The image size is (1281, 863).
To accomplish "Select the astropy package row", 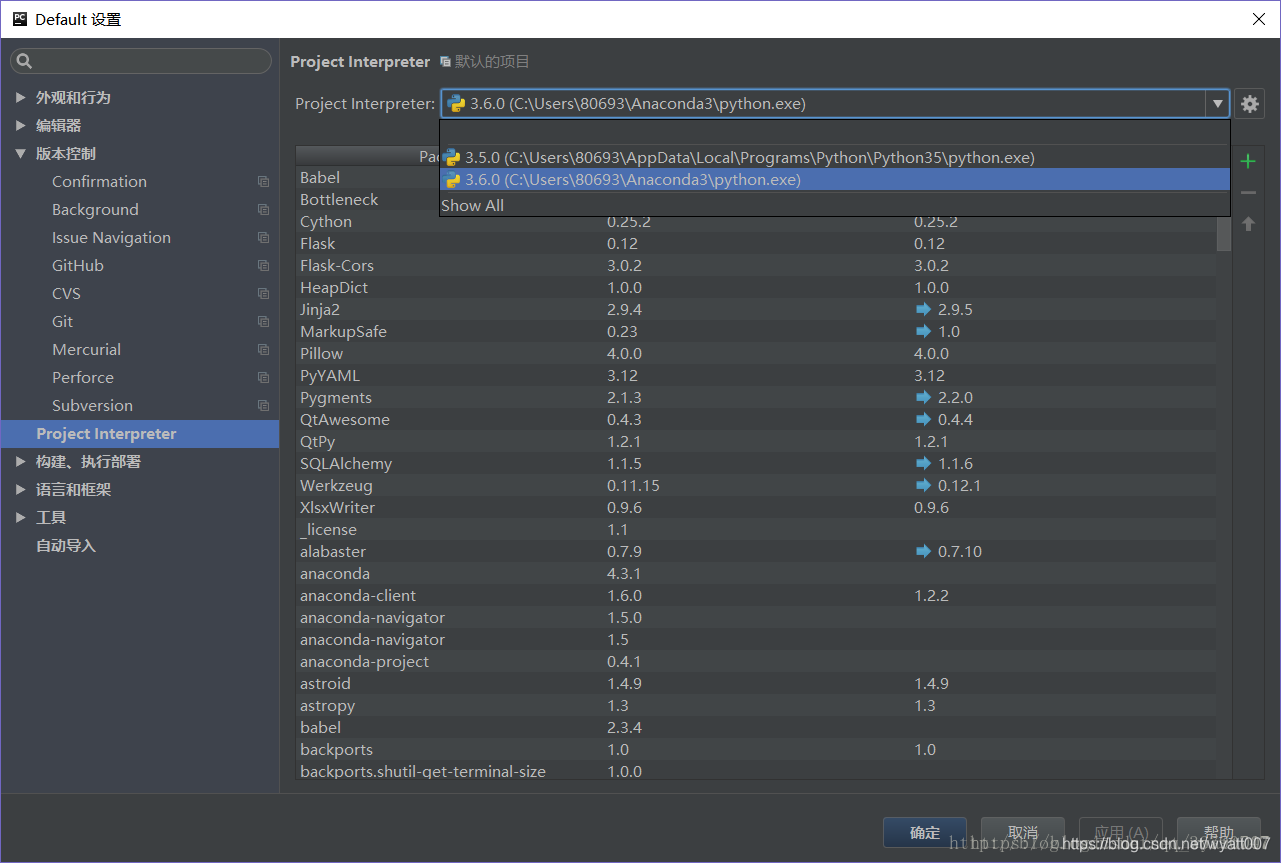I will point(756,706).
